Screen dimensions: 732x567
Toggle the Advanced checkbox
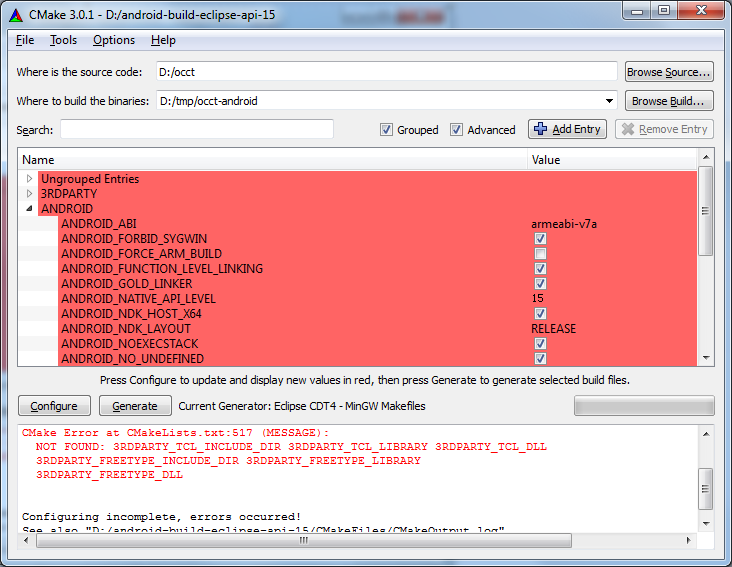456,130
